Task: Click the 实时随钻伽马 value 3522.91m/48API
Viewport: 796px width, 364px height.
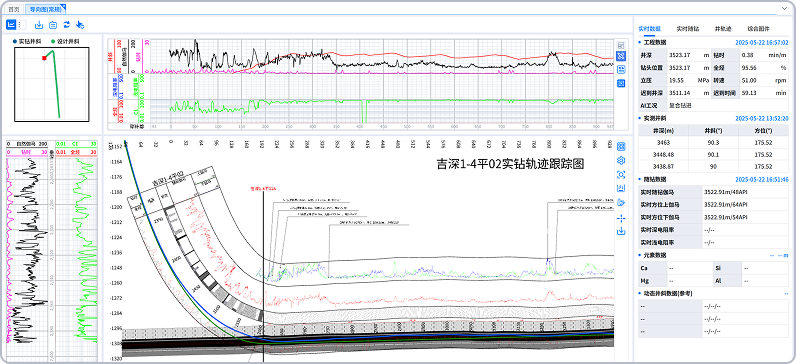Action: pos(727,192)
